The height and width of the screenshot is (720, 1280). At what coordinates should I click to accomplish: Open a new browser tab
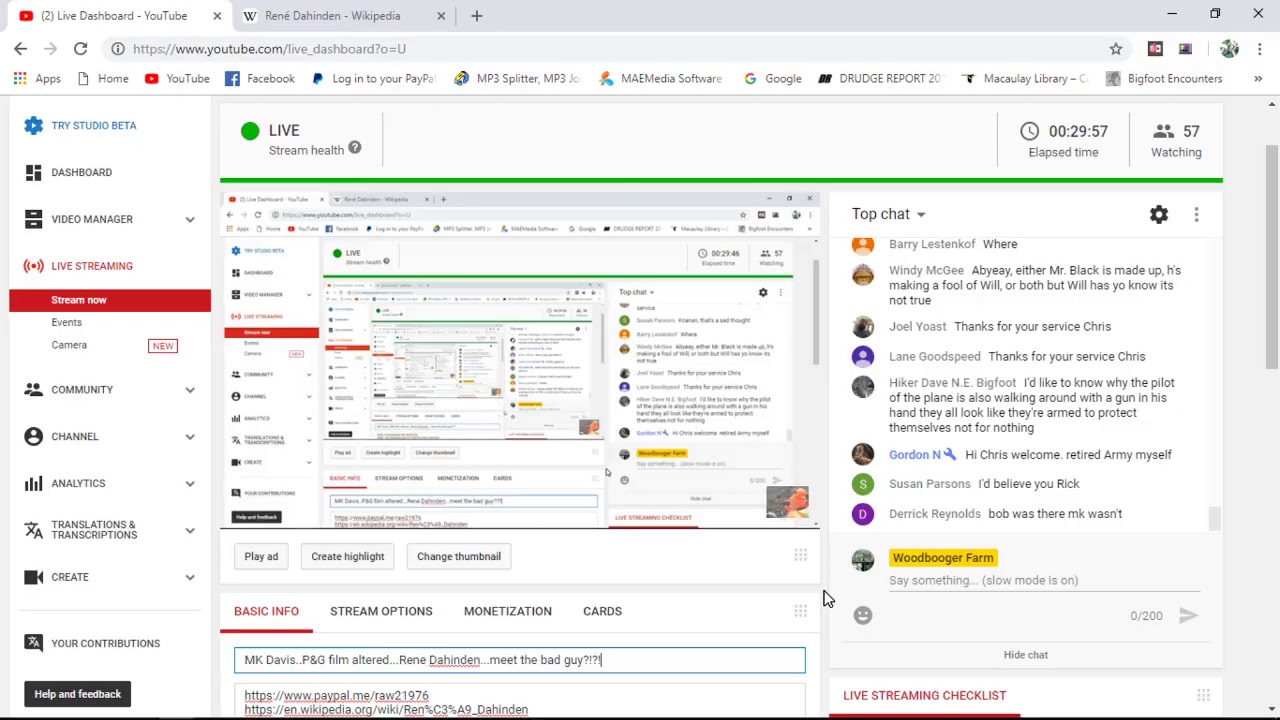[x=477, y=16]
